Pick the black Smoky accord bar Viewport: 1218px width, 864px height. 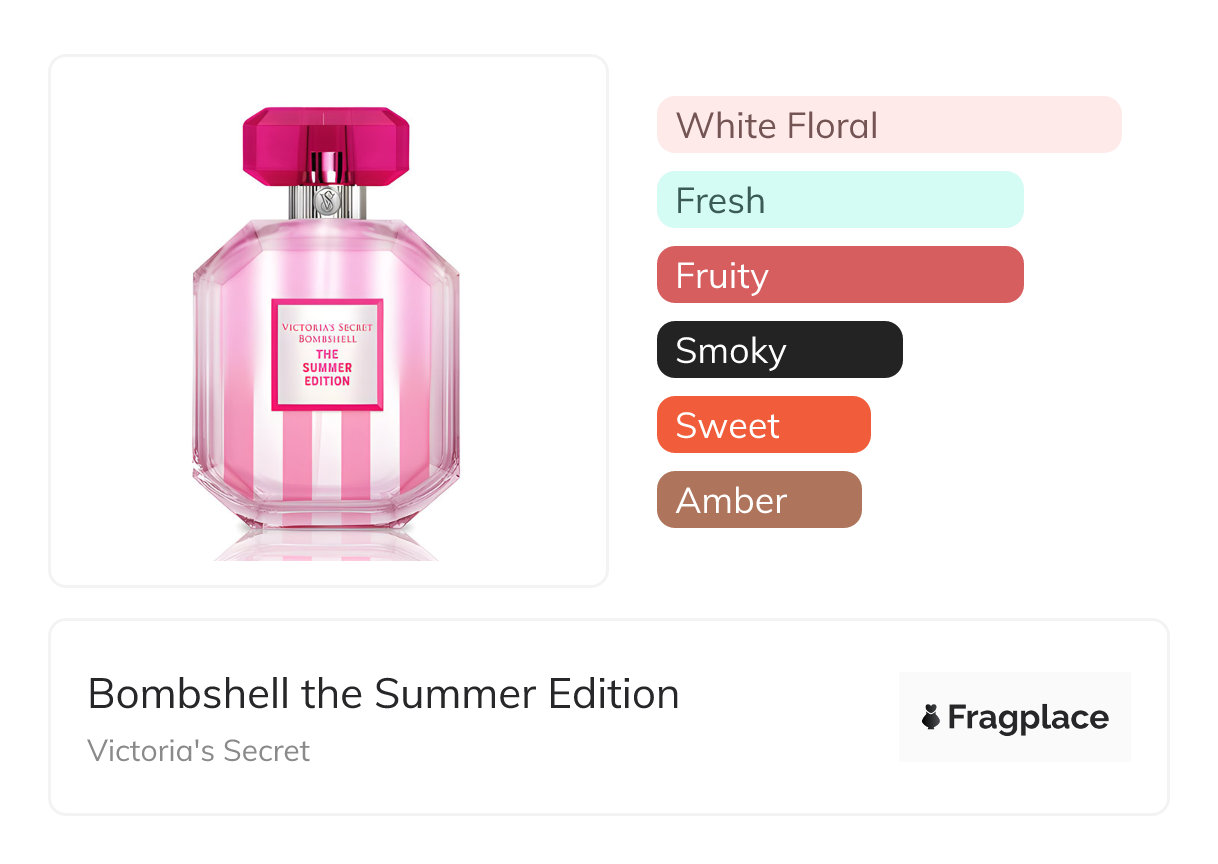point(779,350)
